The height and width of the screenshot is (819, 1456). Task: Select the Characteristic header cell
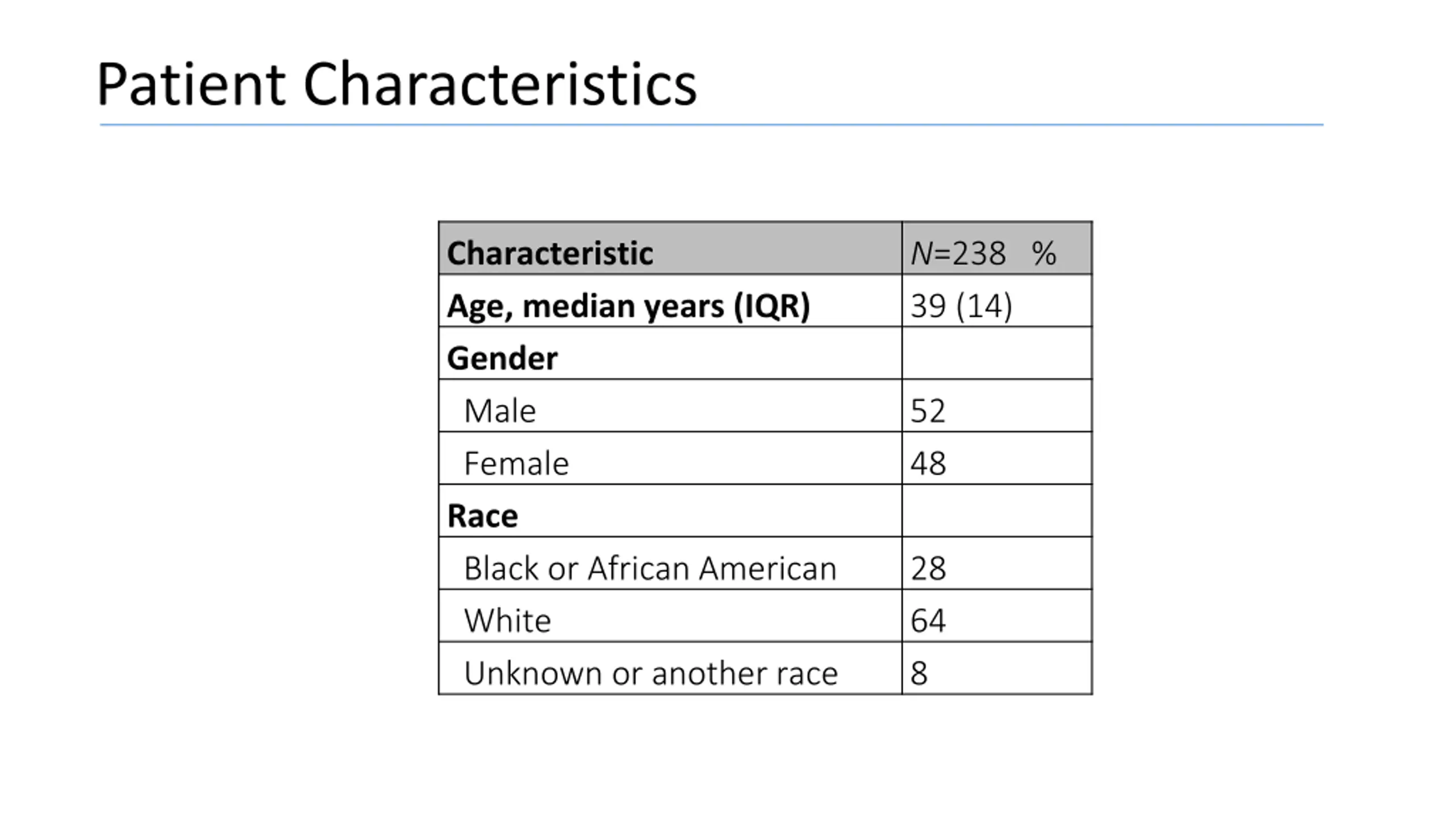click(x=670, y=248)
